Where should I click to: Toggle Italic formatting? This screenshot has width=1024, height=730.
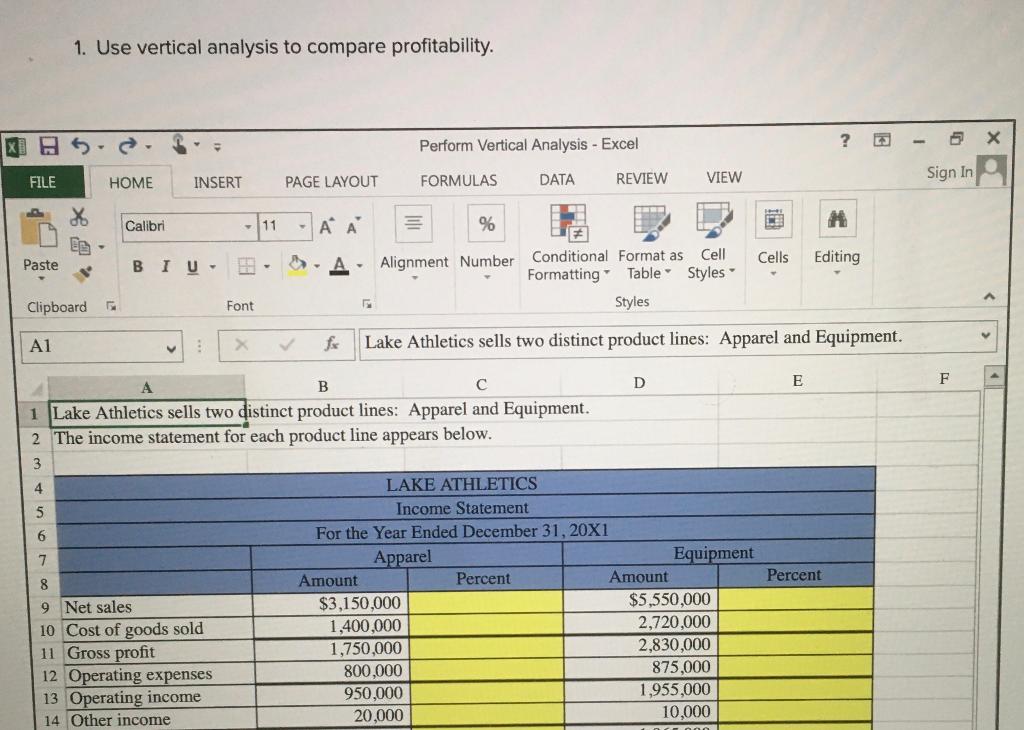166,266
